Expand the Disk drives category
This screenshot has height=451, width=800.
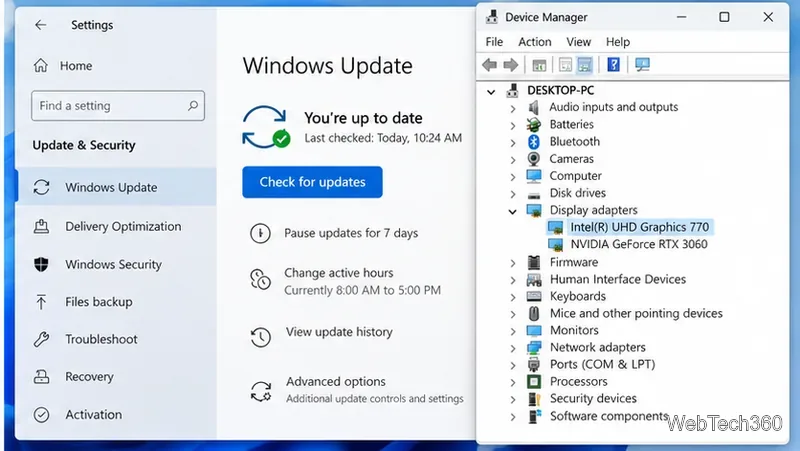pyautogui.click(x=513, y=194)
